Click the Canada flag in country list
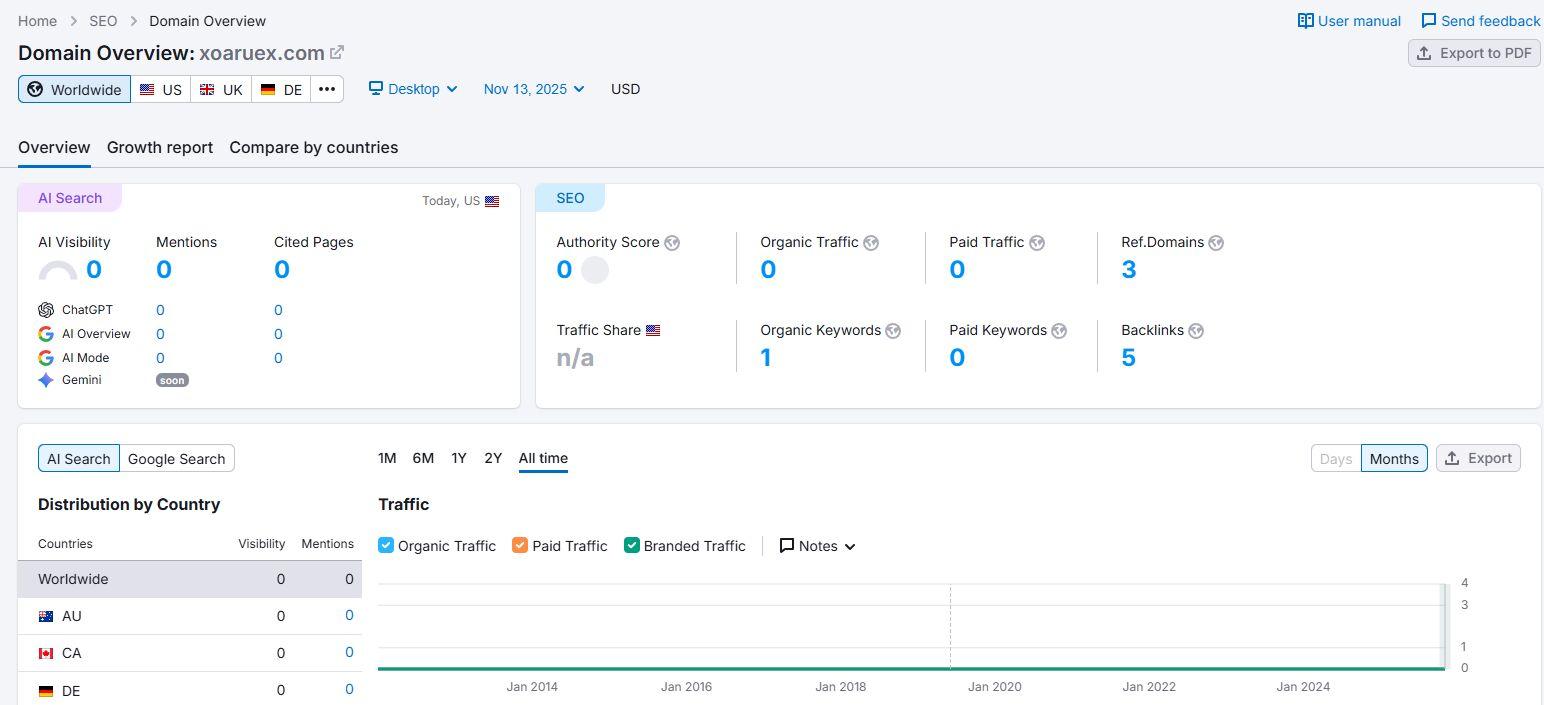The image size is (1544, 705). coord(46,654)
